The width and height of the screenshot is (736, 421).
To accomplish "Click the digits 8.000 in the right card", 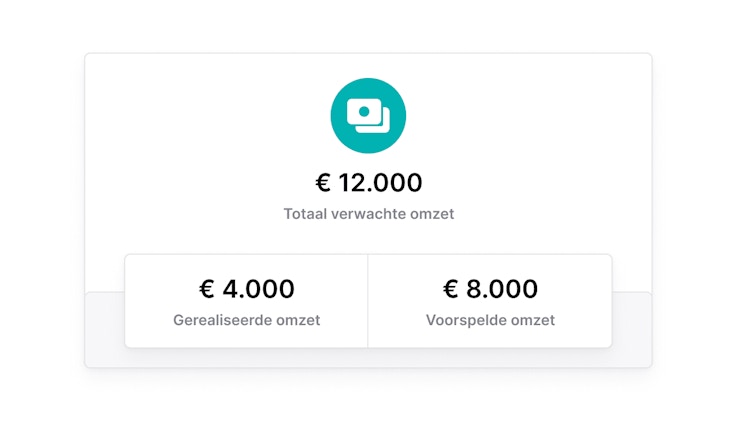I will (502, 289).
